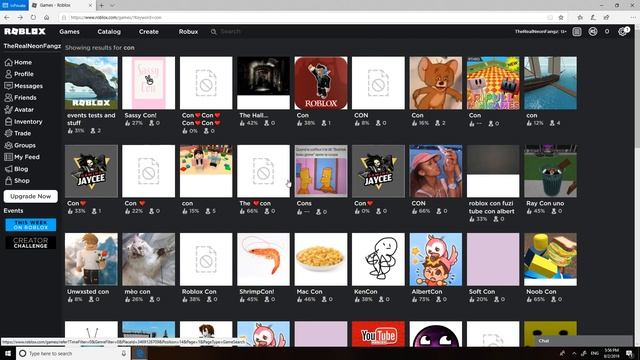Open the notifications feed icon
This screenshot has height=360, width=640.
click(577, 31)
